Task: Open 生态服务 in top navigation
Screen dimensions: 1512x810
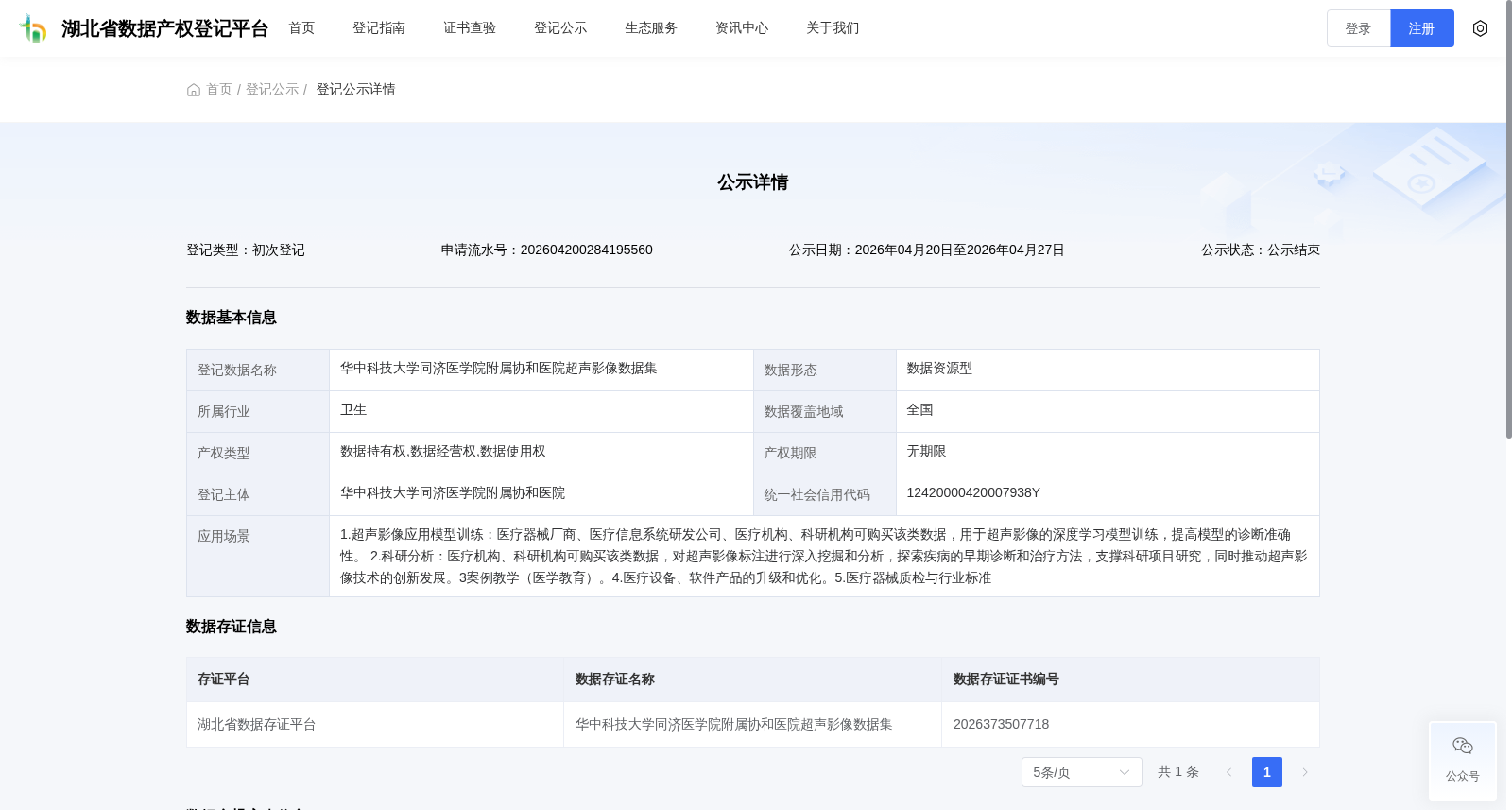Action: [x=651, y=28]
